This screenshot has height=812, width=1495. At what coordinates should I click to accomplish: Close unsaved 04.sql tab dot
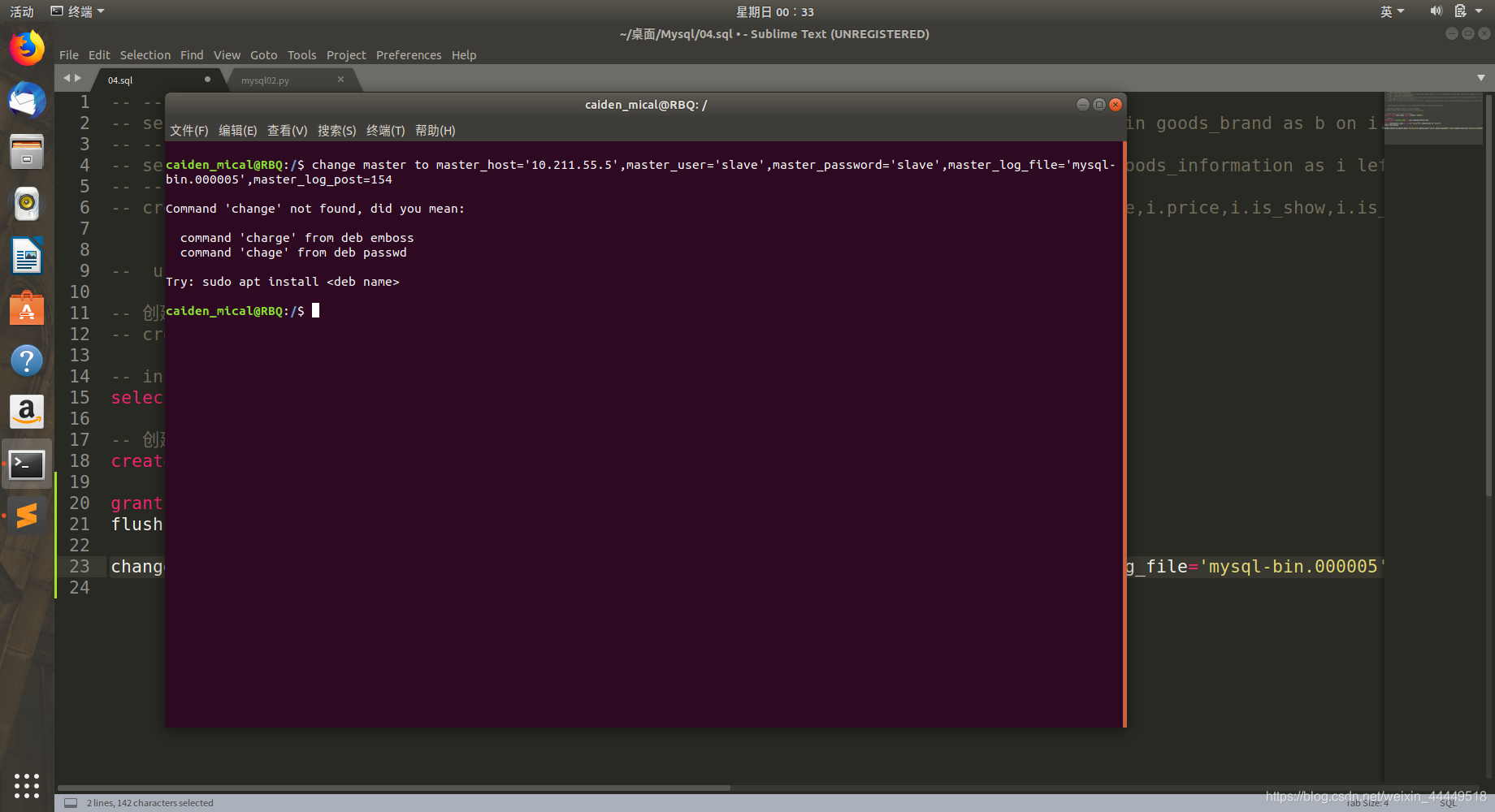click(x=207, y=80)
